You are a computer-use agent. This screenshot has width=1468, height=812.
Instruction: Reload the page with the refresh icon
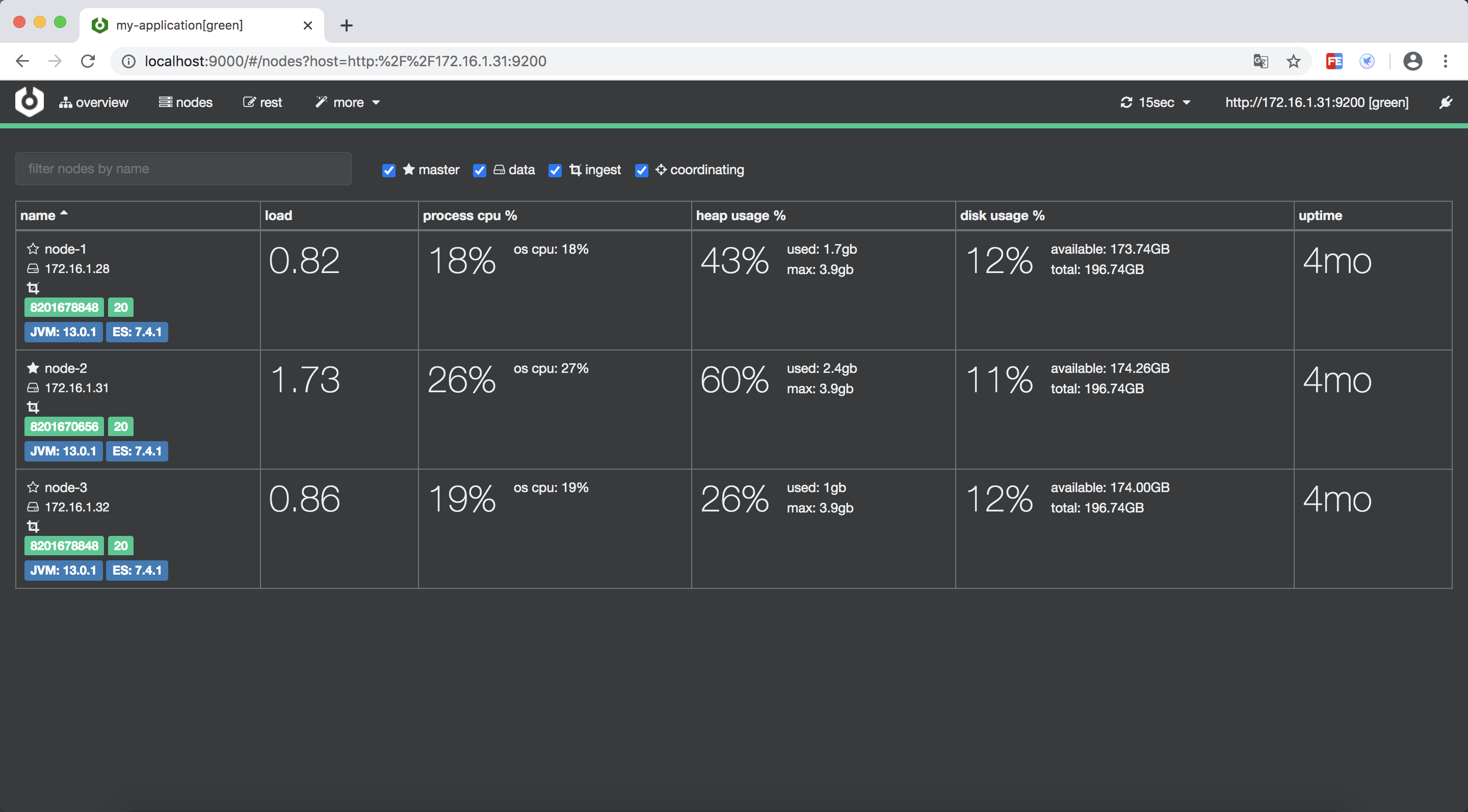[x=88, y=61]
